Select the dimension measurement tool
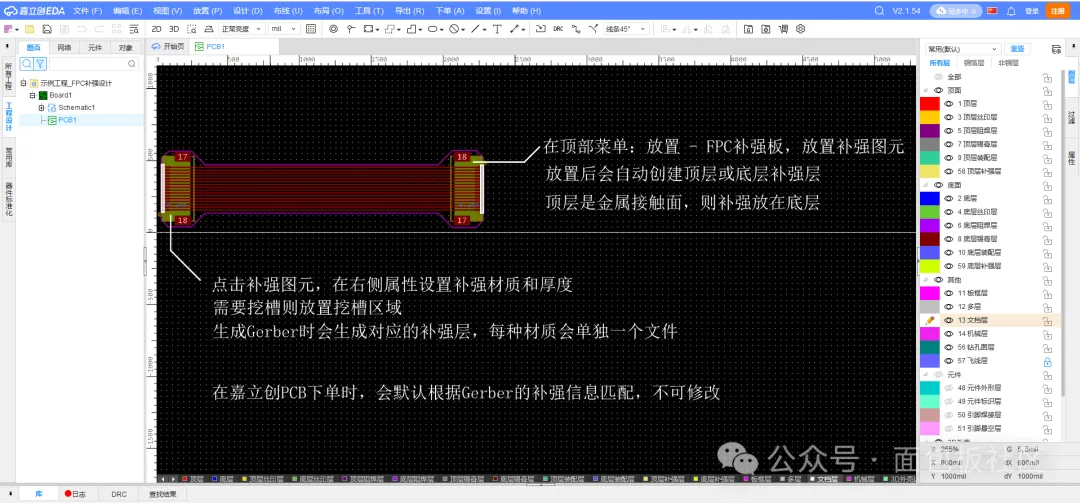This screenshot has width=1080, height=503. click(514, 29)
